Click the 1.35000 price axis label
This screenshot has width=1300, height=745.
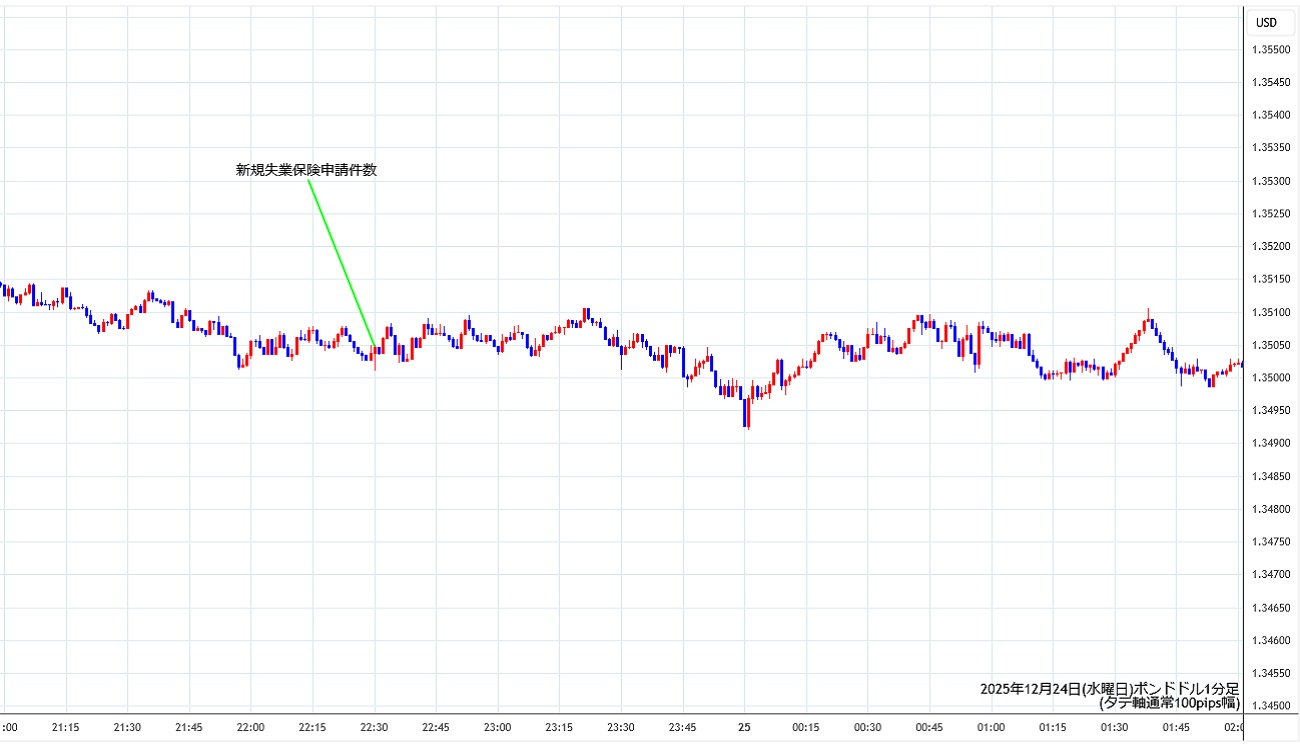pyautogui.click(x=1270, y=377)
